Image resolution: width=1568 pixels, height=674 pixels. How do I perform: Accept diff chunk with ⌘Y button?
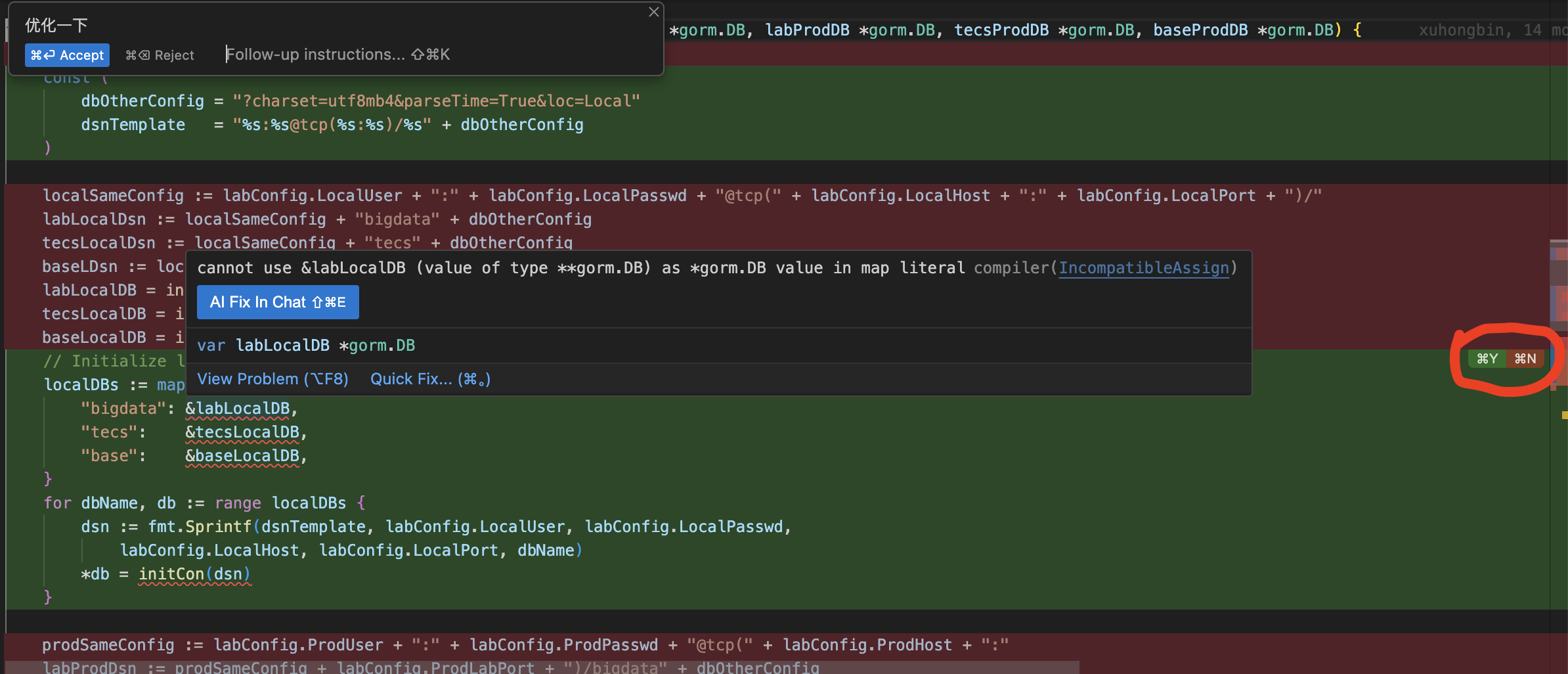[x=1487, y=359]
